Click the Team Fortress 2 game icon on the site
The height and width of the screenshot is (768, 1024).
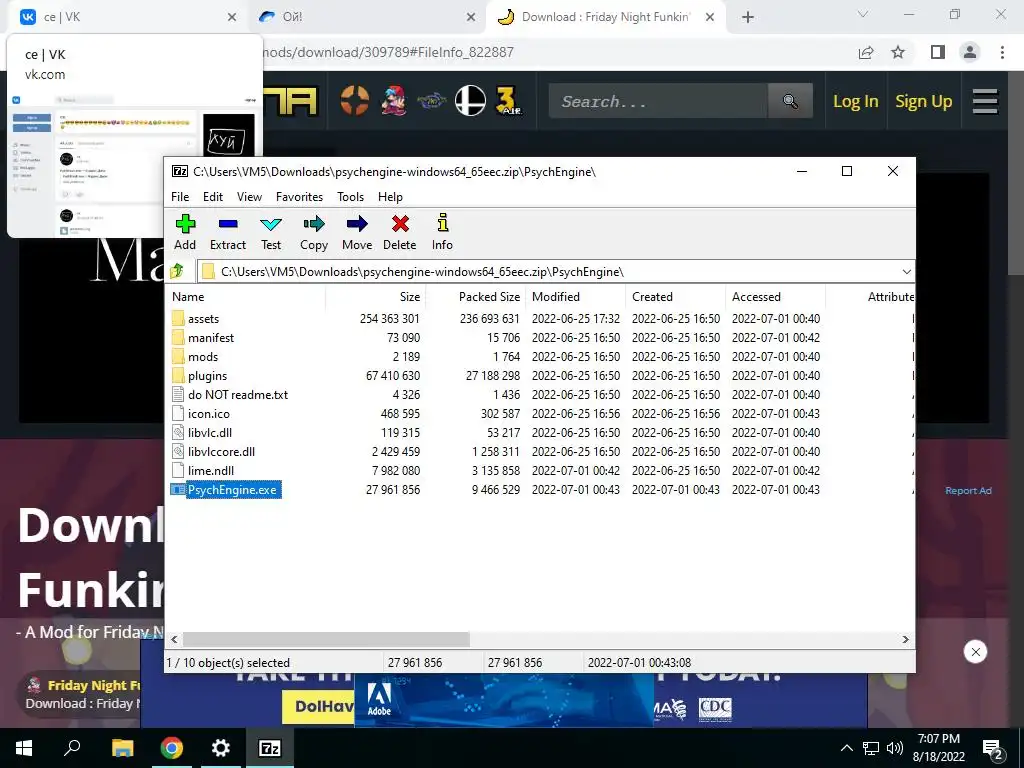click(355, 101)
